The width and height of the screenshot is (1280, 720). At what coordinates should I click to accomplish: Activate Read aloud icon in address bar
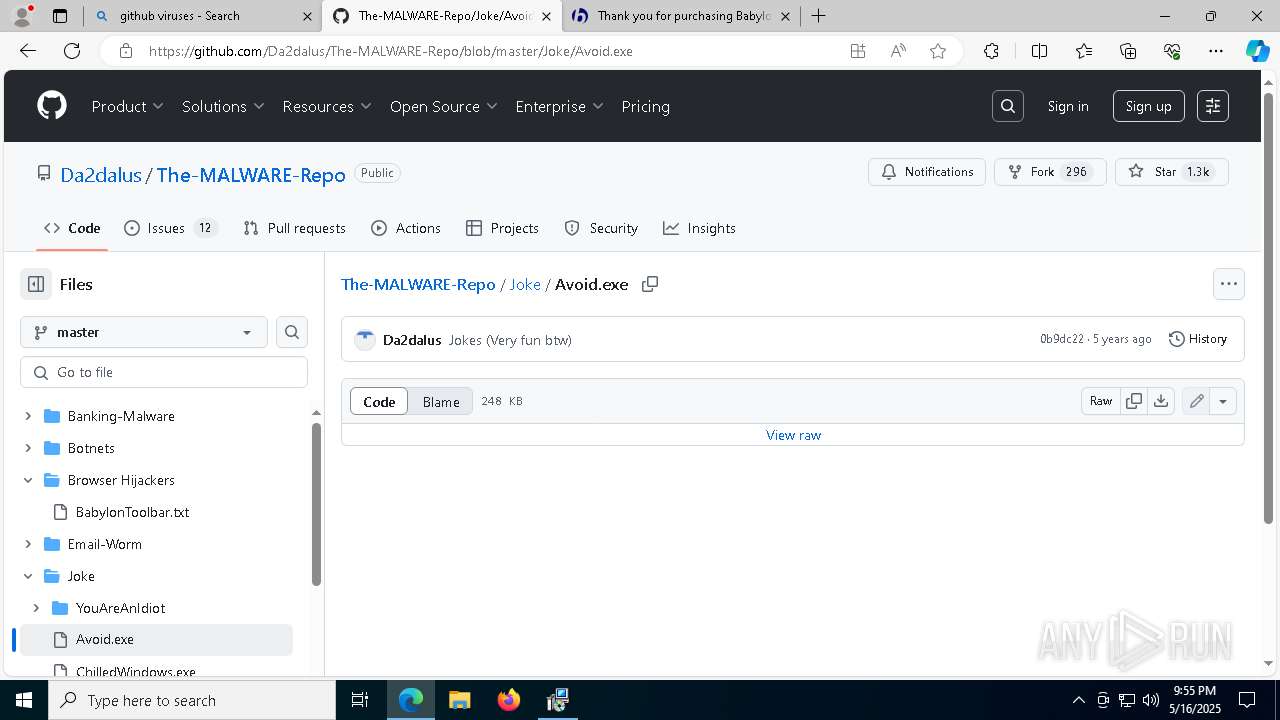898,51
